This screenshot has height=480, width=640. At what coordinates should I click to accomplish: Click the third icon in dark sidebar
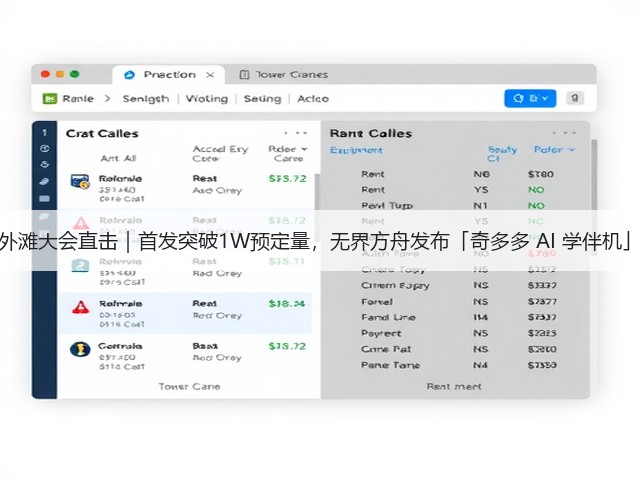[x=44, y=164]
